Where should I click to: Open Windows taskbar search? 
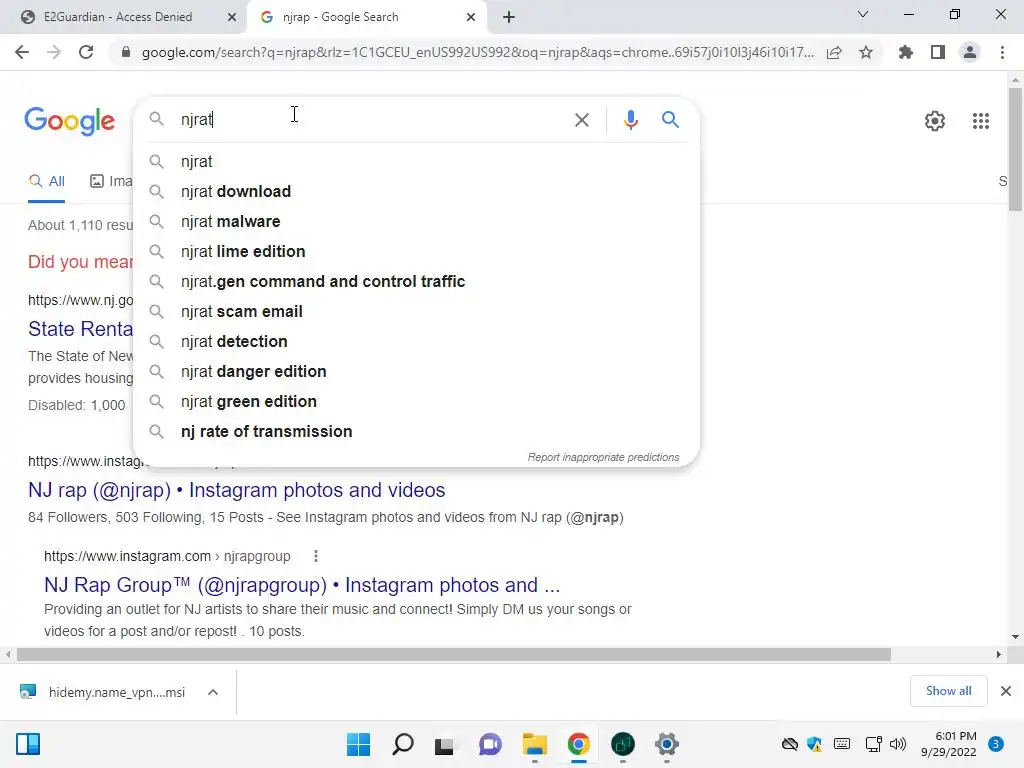[402, 744]
